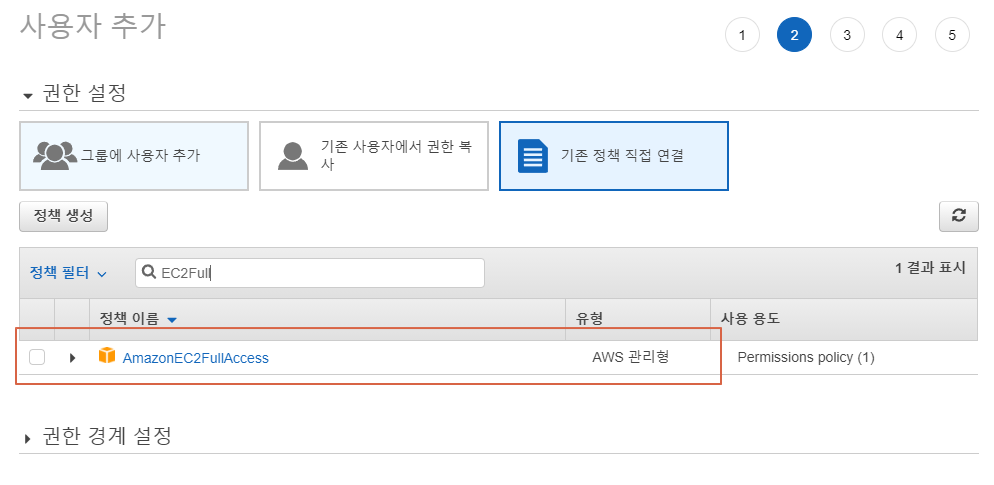Click the orange AmazonEC2FullAccess policy box icon
Screen dimensions: 994x485
107,356
